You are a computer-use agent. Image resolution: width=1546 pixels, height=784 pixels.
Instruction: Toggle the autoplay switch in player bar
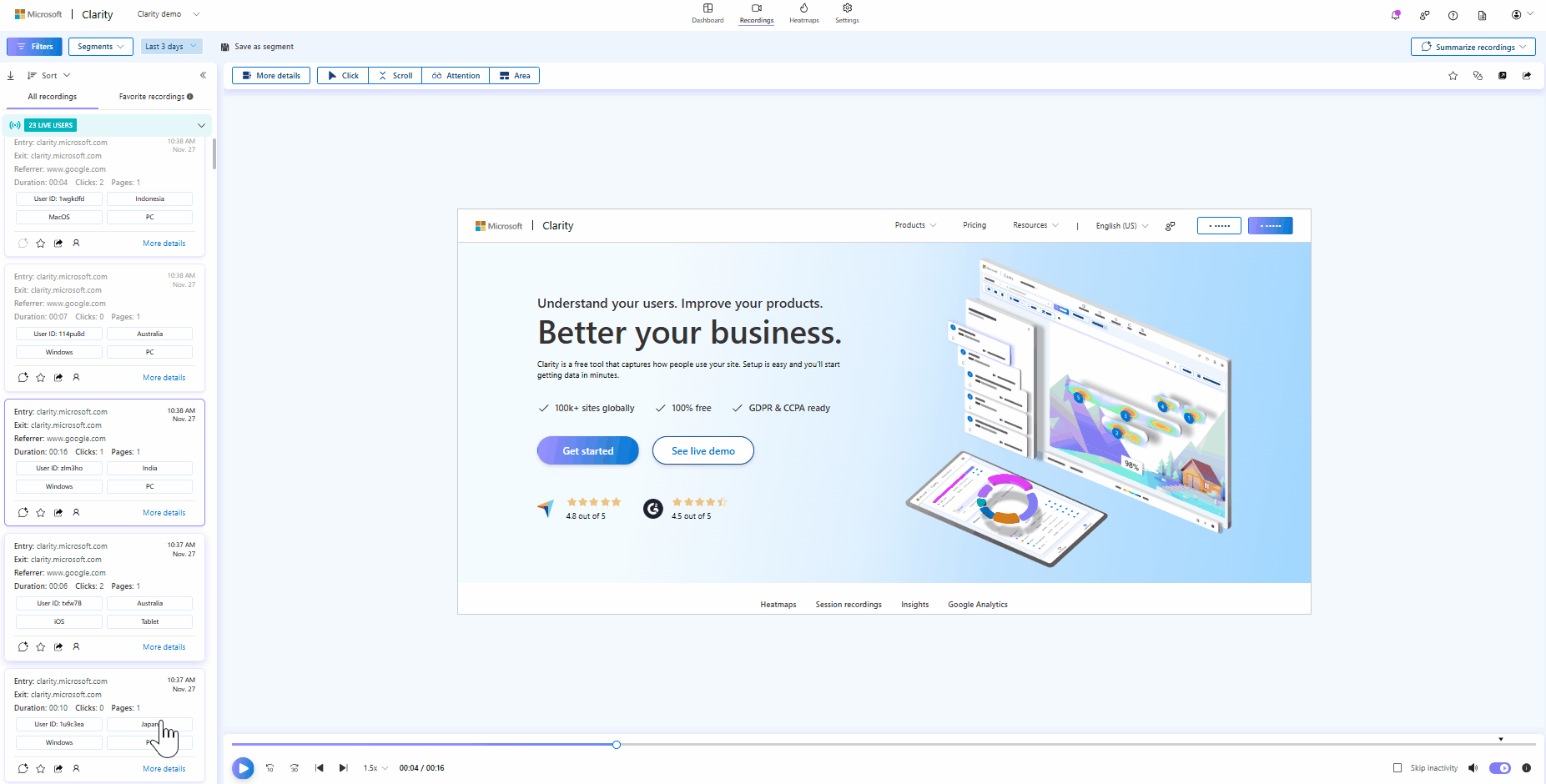click(x=1500, y=768)
